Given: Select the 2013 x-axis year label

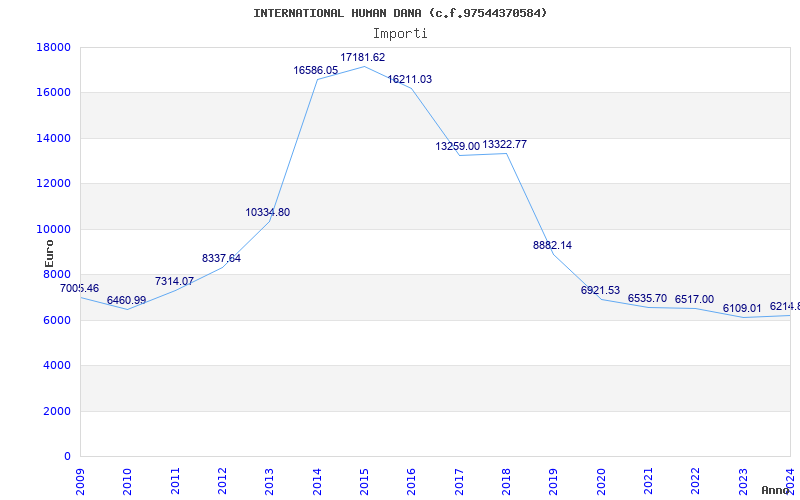Looking at the screenshot, I should (x=269, y=482).
